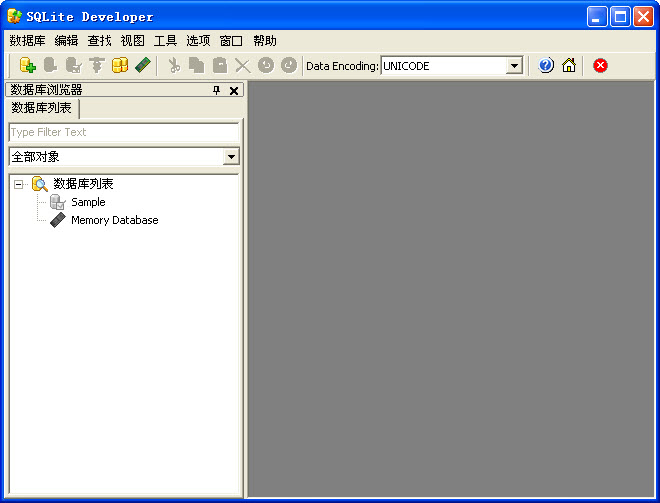Click the home icon in toolbar
The width and height of the screenshot is (660, 503).
(x=569, y=65)
